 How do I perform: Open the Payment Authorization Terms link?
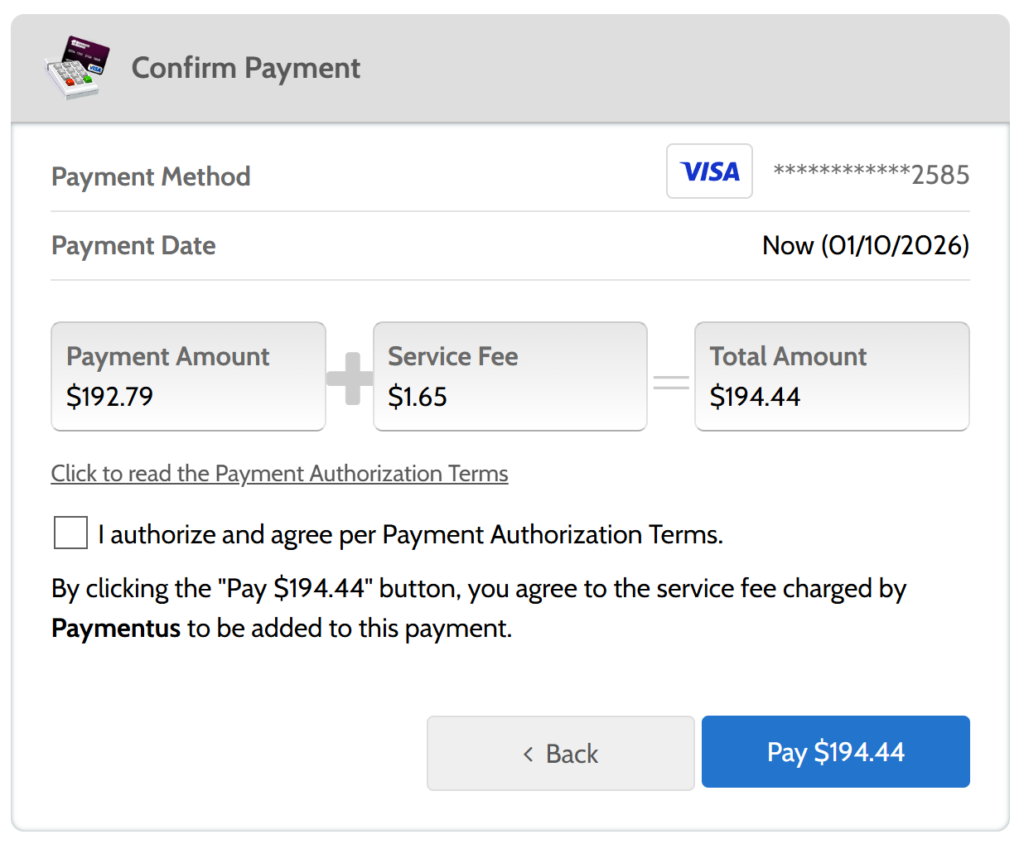coord(279,473)
